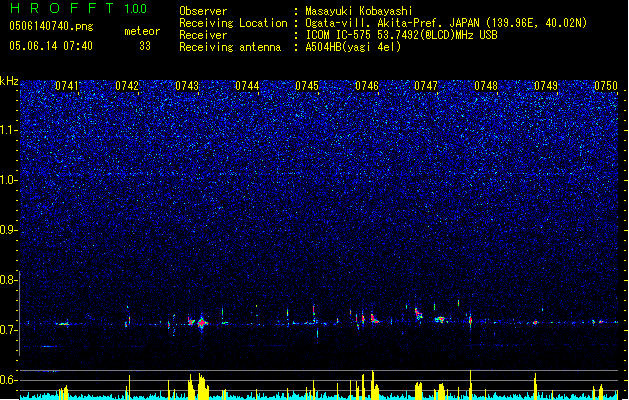Click the 0.9 kHz axis label
This screenshot has height=400, width=629.
tap(8, 230)
